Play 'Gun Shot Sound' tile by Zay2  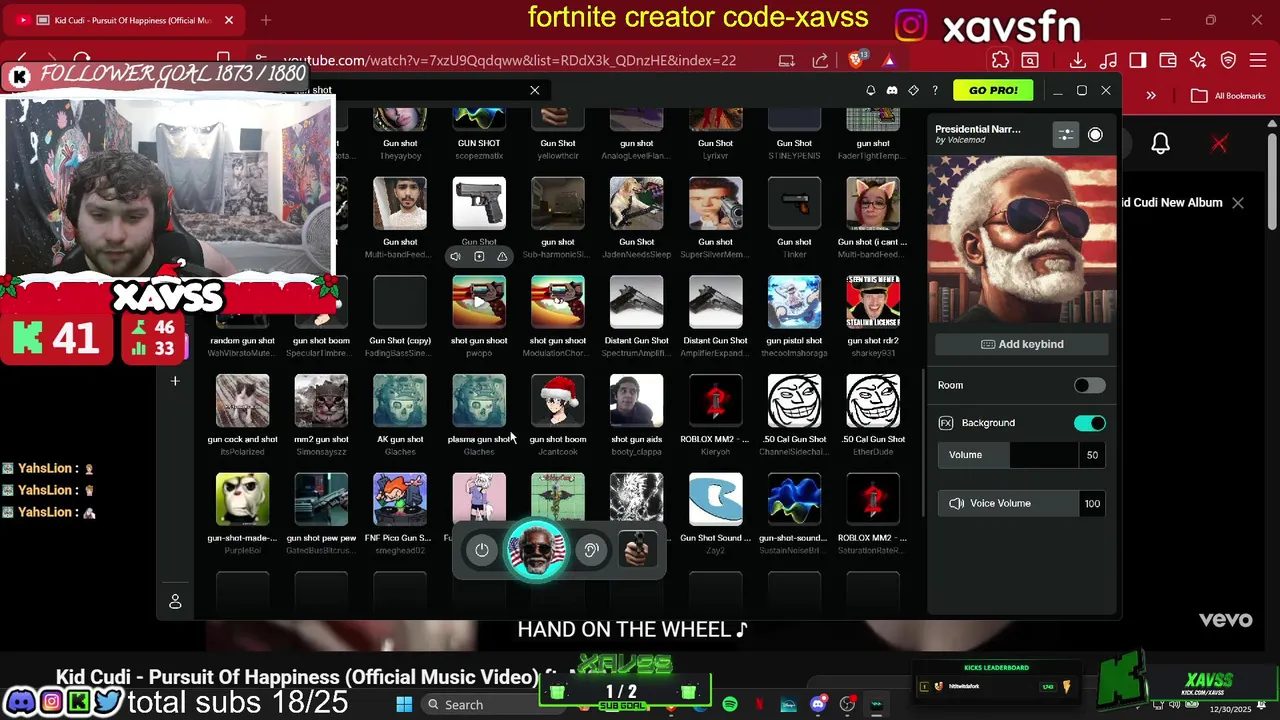click(715, 499)
